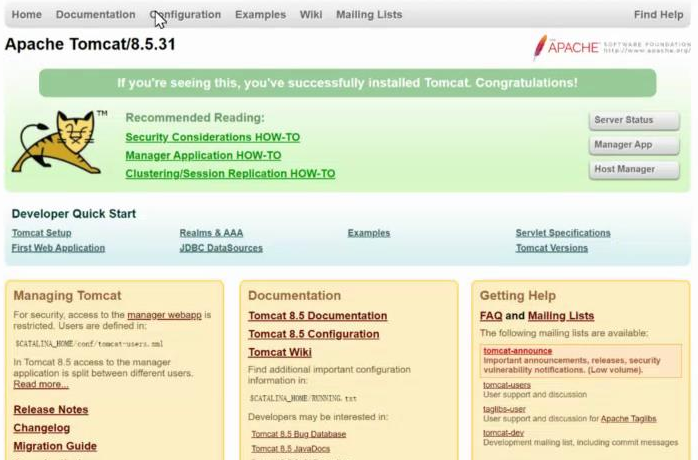Screen dimensions: 698x460
Task: Click the $CATALINA_HOME/RUNNING.txt path text
Action: pos(303,399)
